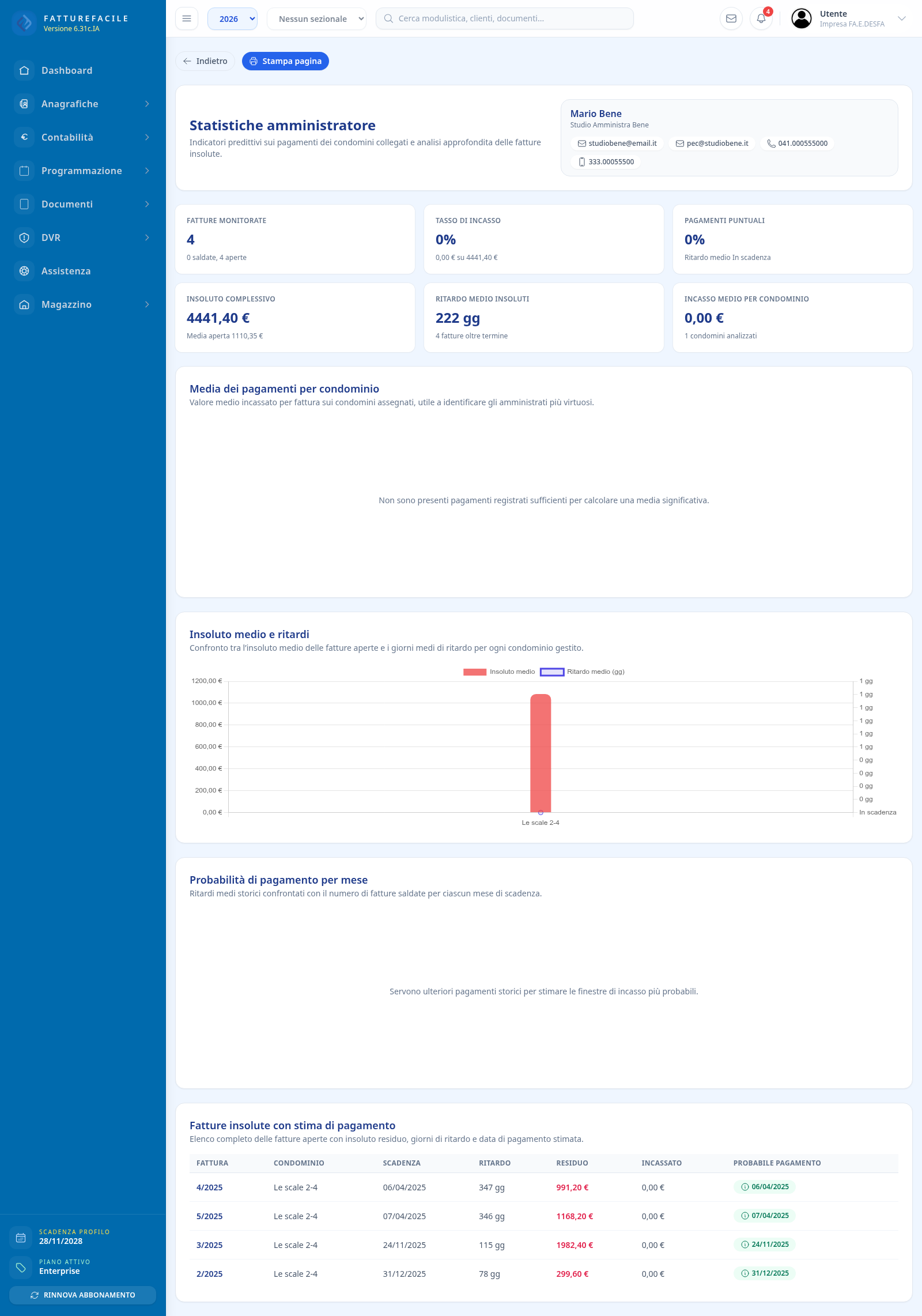This screenshot has width=922, height=1316.
Task: Open the Nessun sezionale dropdown
Action: click(x=316, y=18)
